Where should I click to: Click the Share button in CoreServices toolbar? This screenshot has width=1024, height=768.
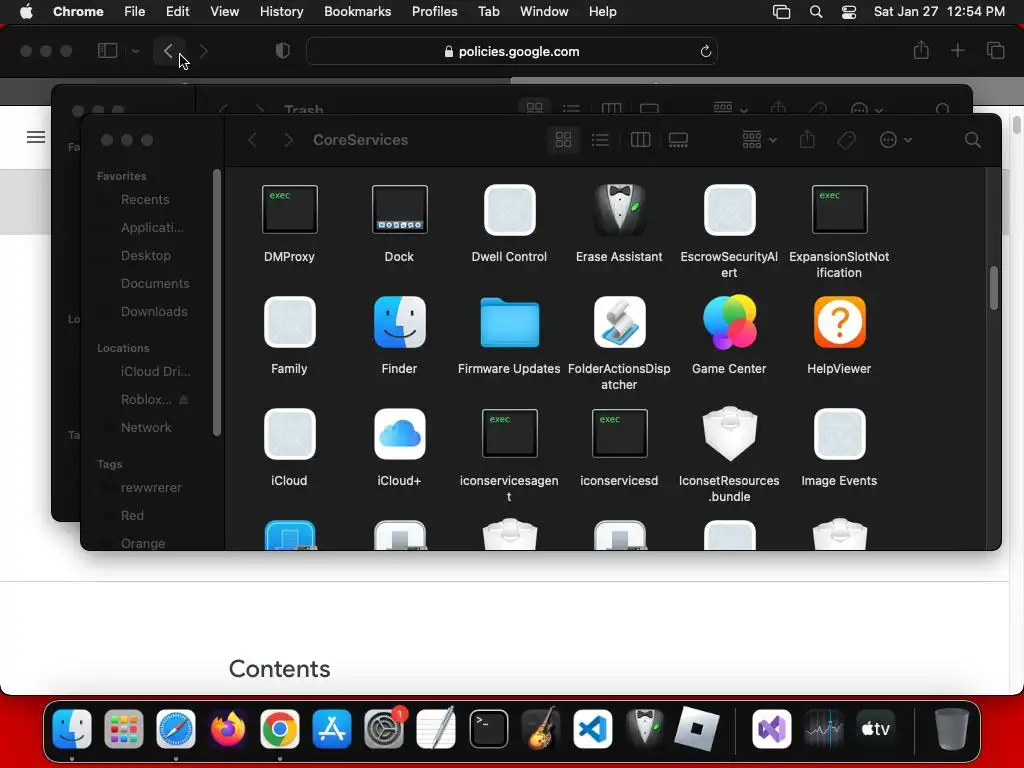click(x=807, y=140)
